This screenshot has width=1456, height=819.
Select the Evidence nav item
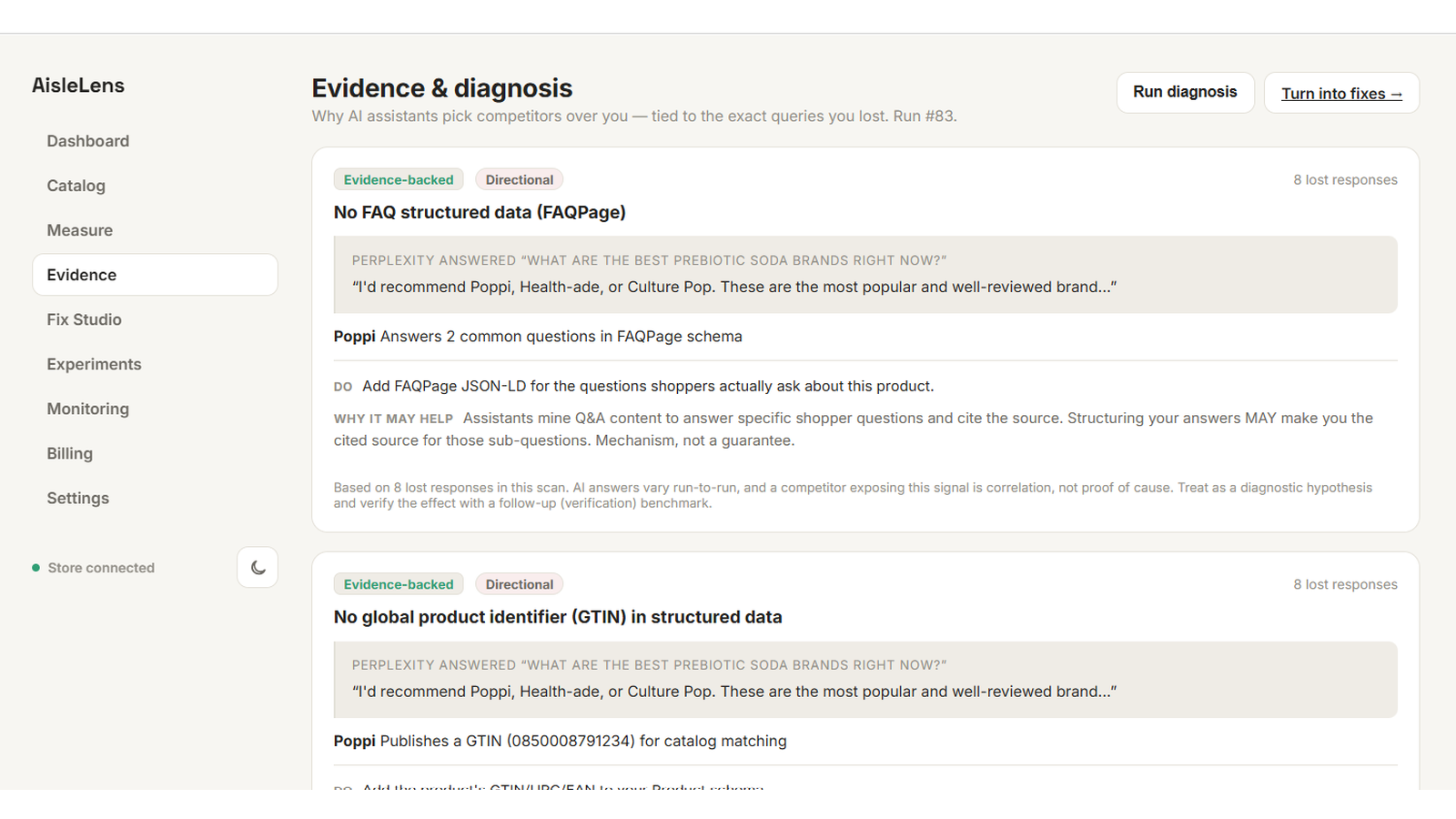[x=155, y=275]
